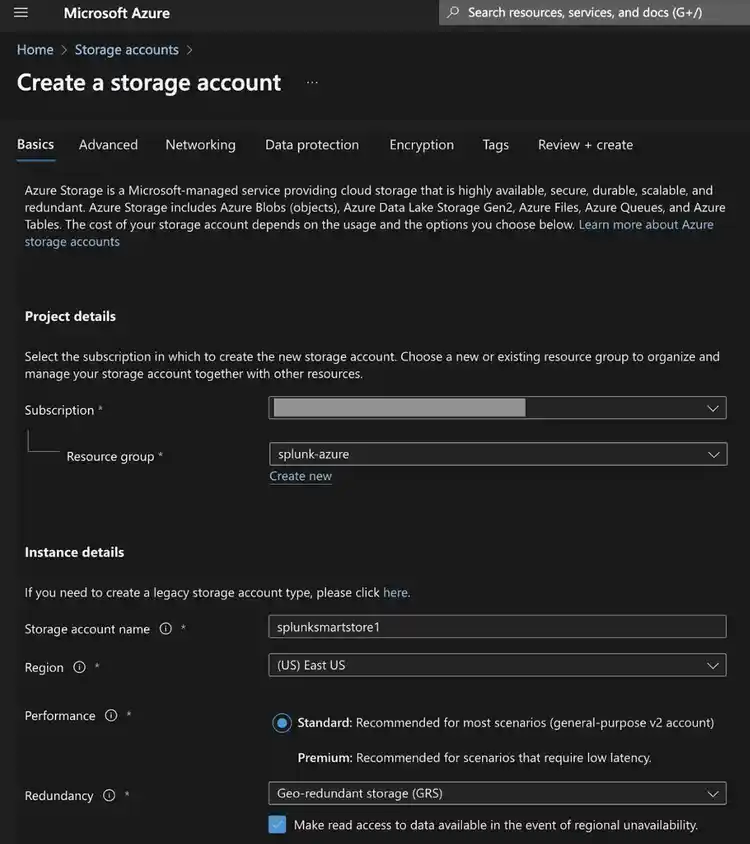The width and height of the screenshot is (750, 844).
Task: Uncheck read access for regional unavailability
Action: tap(275, 822)
